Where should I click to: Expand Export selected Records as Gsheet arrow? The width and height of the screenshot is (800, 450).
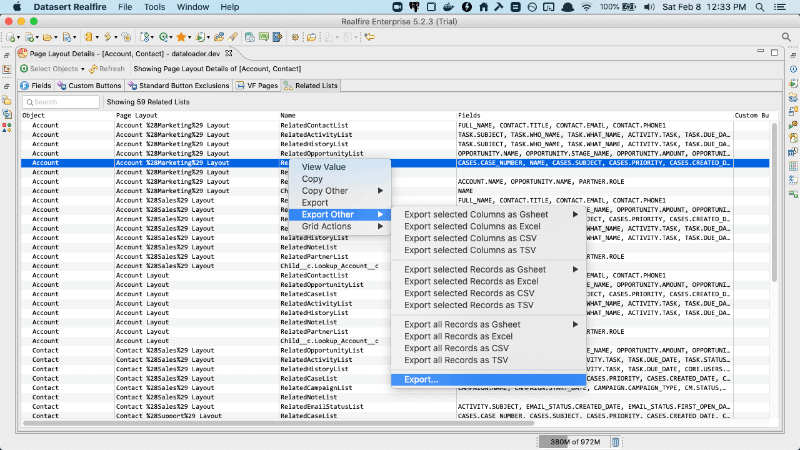pos(575,269)
